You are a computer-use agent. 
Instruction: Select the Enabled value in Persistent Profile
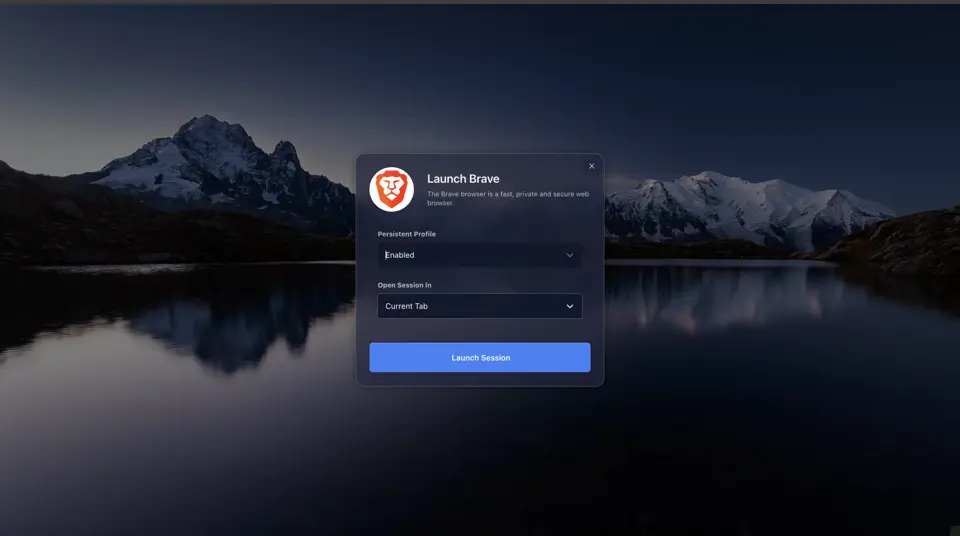400,255
